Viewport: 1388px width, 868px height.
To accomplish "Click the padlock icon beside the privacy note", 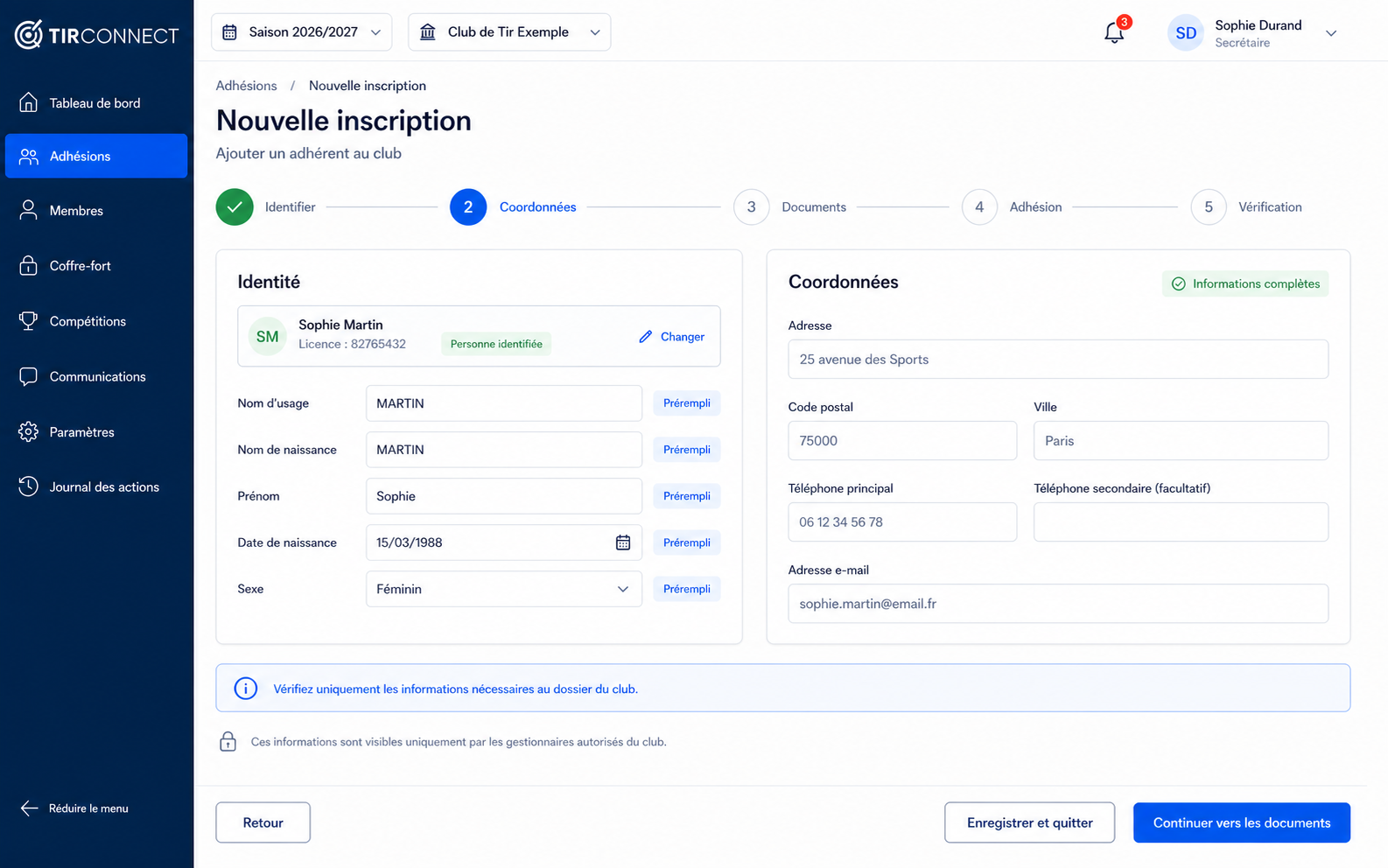I will [228, 741].
